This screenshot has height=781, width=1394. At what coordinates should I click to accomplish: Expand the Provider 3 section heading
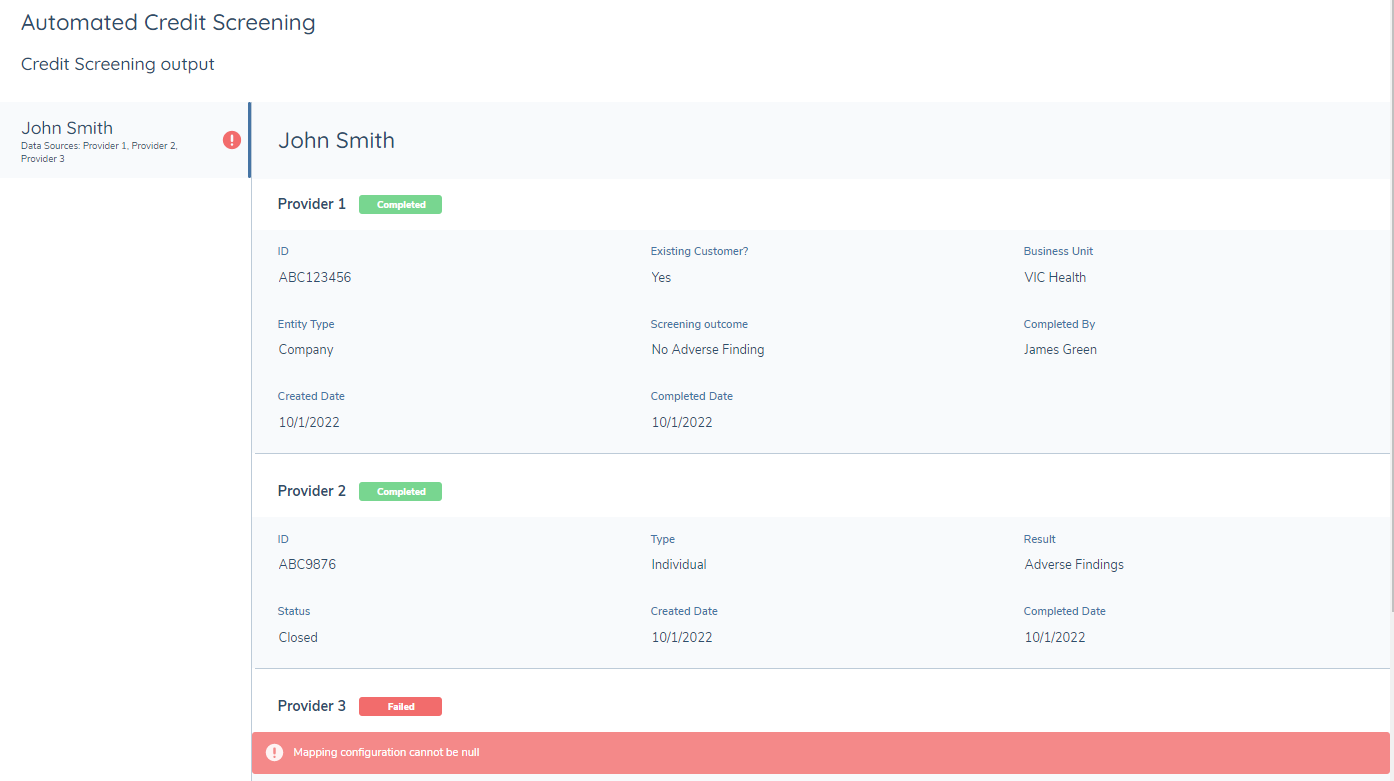(312, 706)
